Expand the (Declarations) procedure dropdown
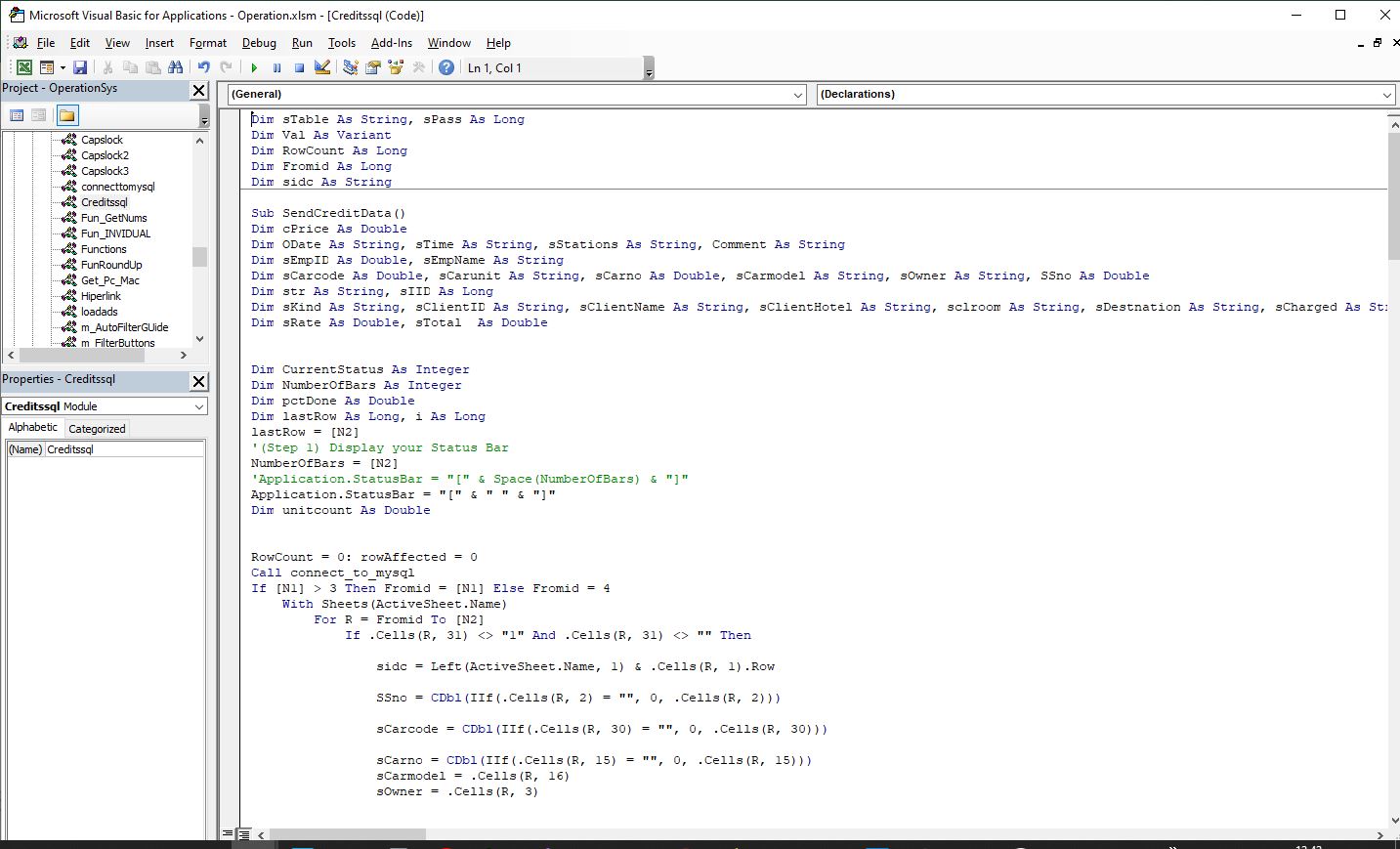The image size is (1400, 849). tap(1386, 95)
